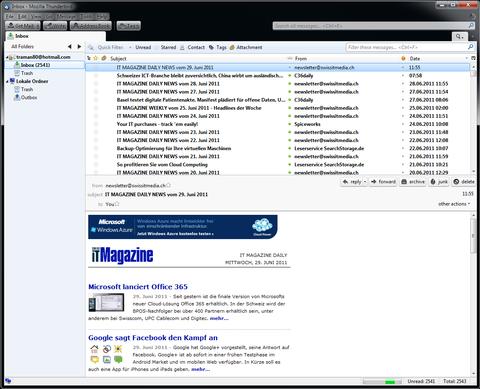
Task: Expand the other actions menu
Action: point(454,204)
